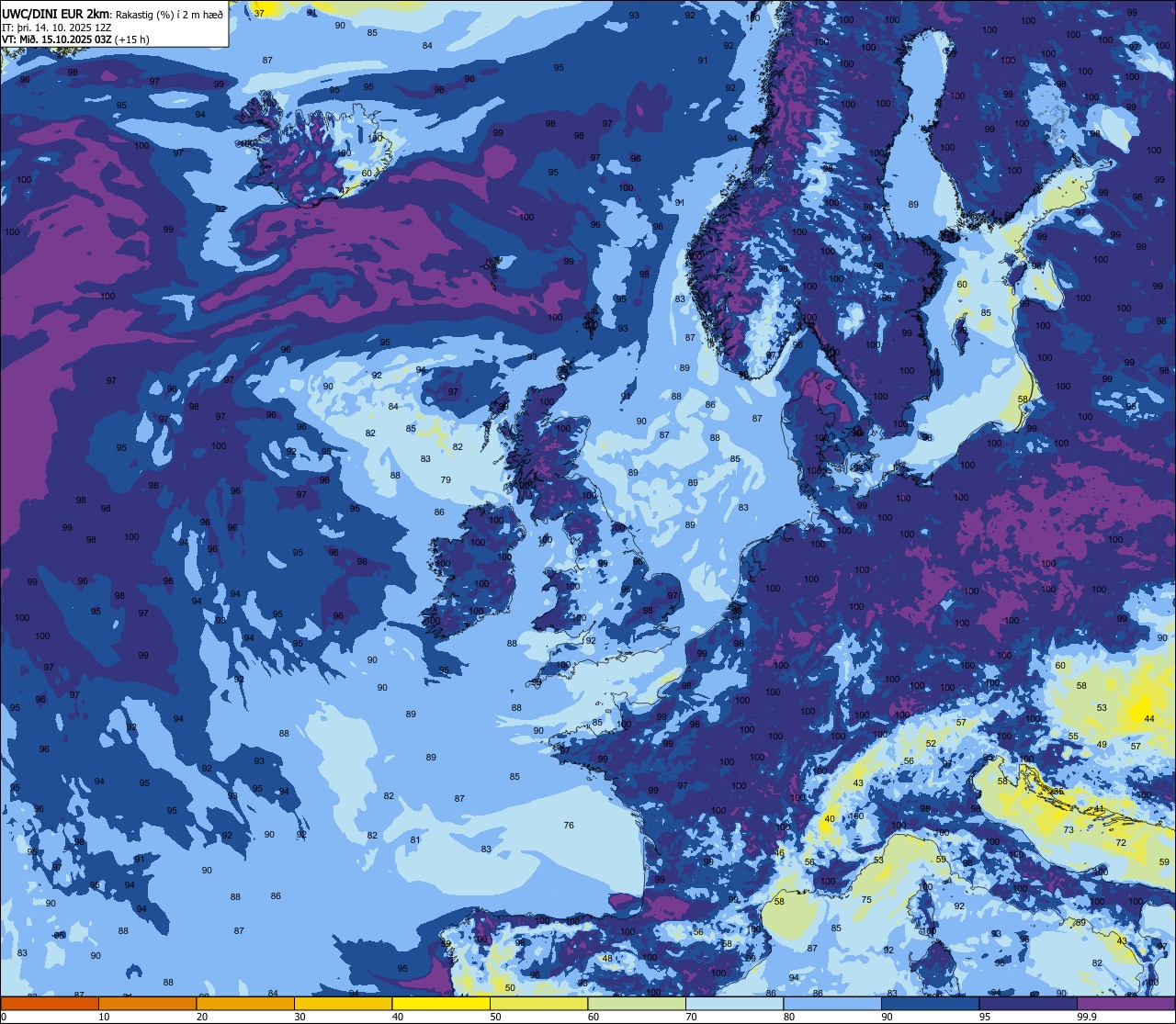Click the humidity value '49' in the yellow eastern area
Viewport: 1176px width, 1024px height.
click(x=1102, y=745)
